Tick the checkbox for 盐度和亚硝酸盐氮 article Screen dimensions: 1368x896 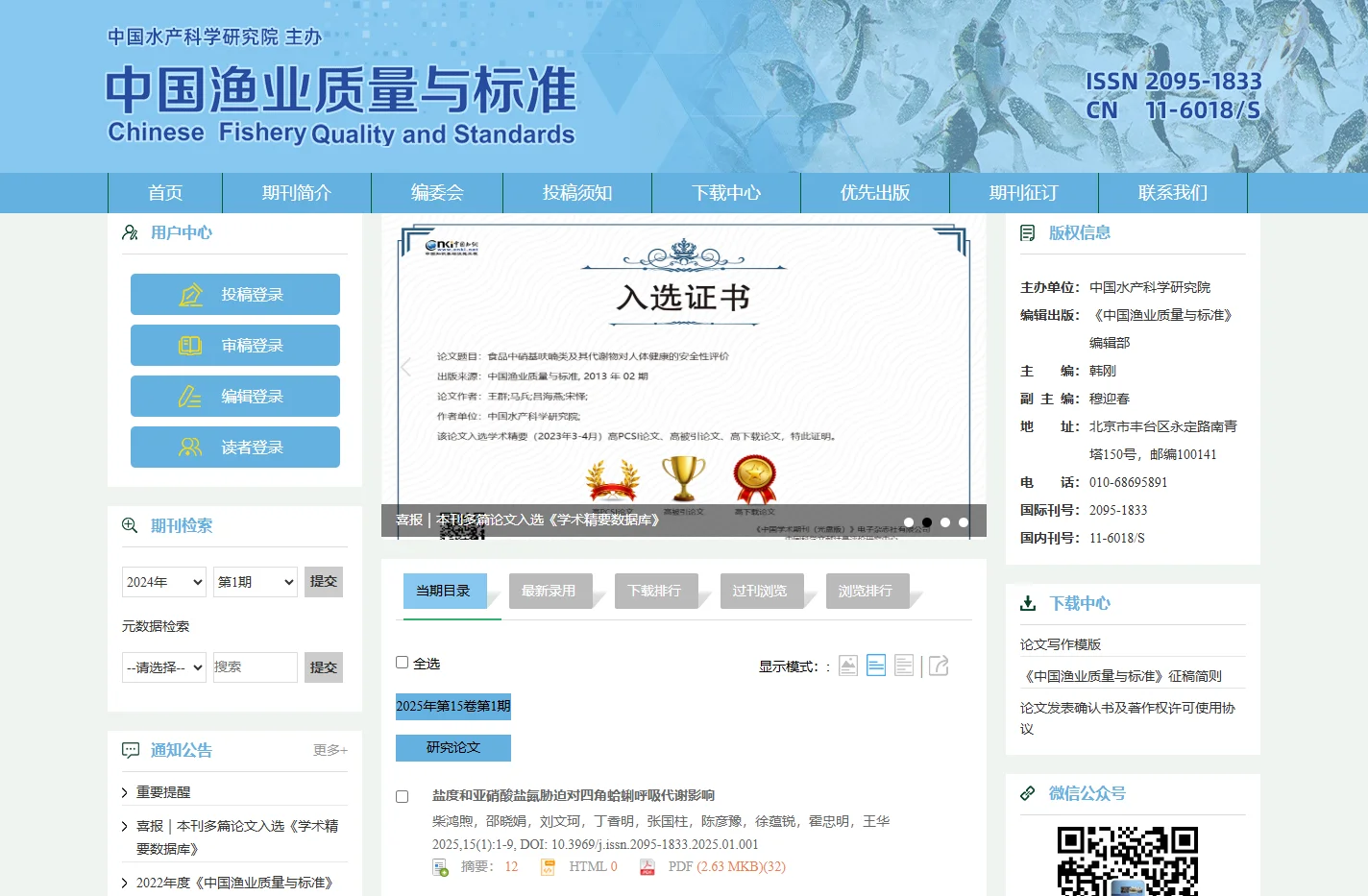tap(403, 796)
